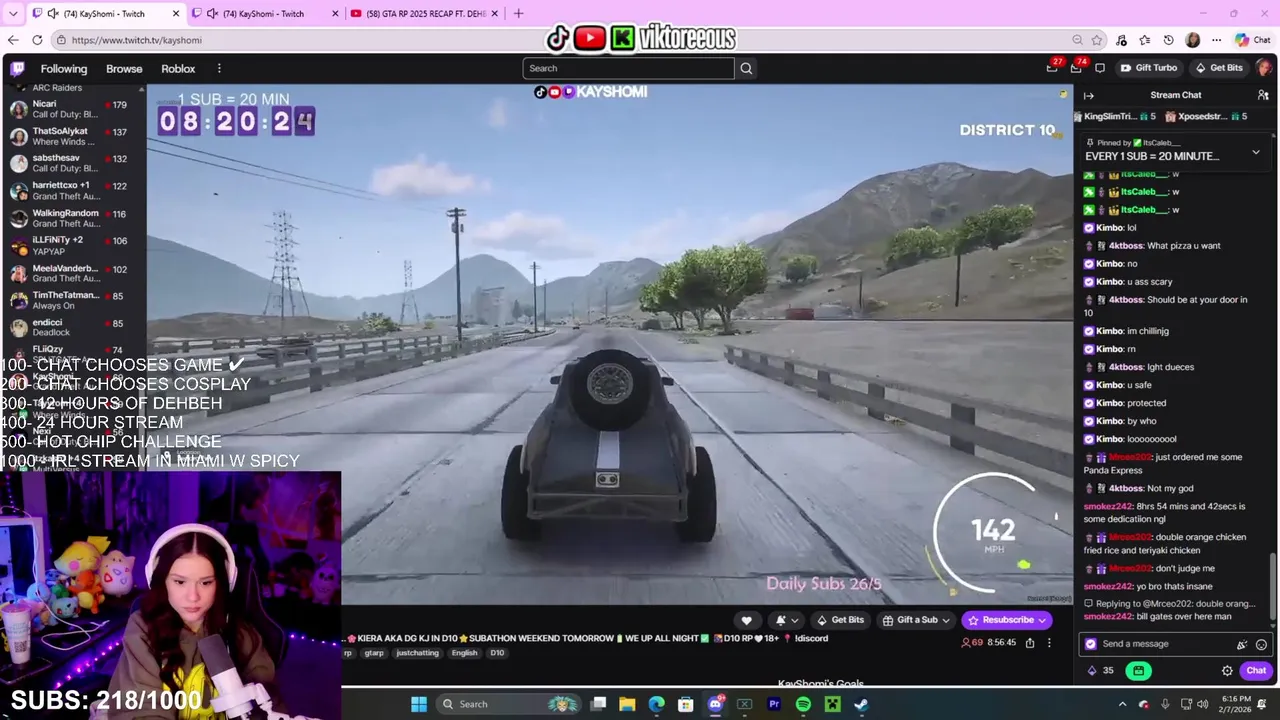Open the chat community users icon
Viewport: 1280px width, 720px height.
1263,95
